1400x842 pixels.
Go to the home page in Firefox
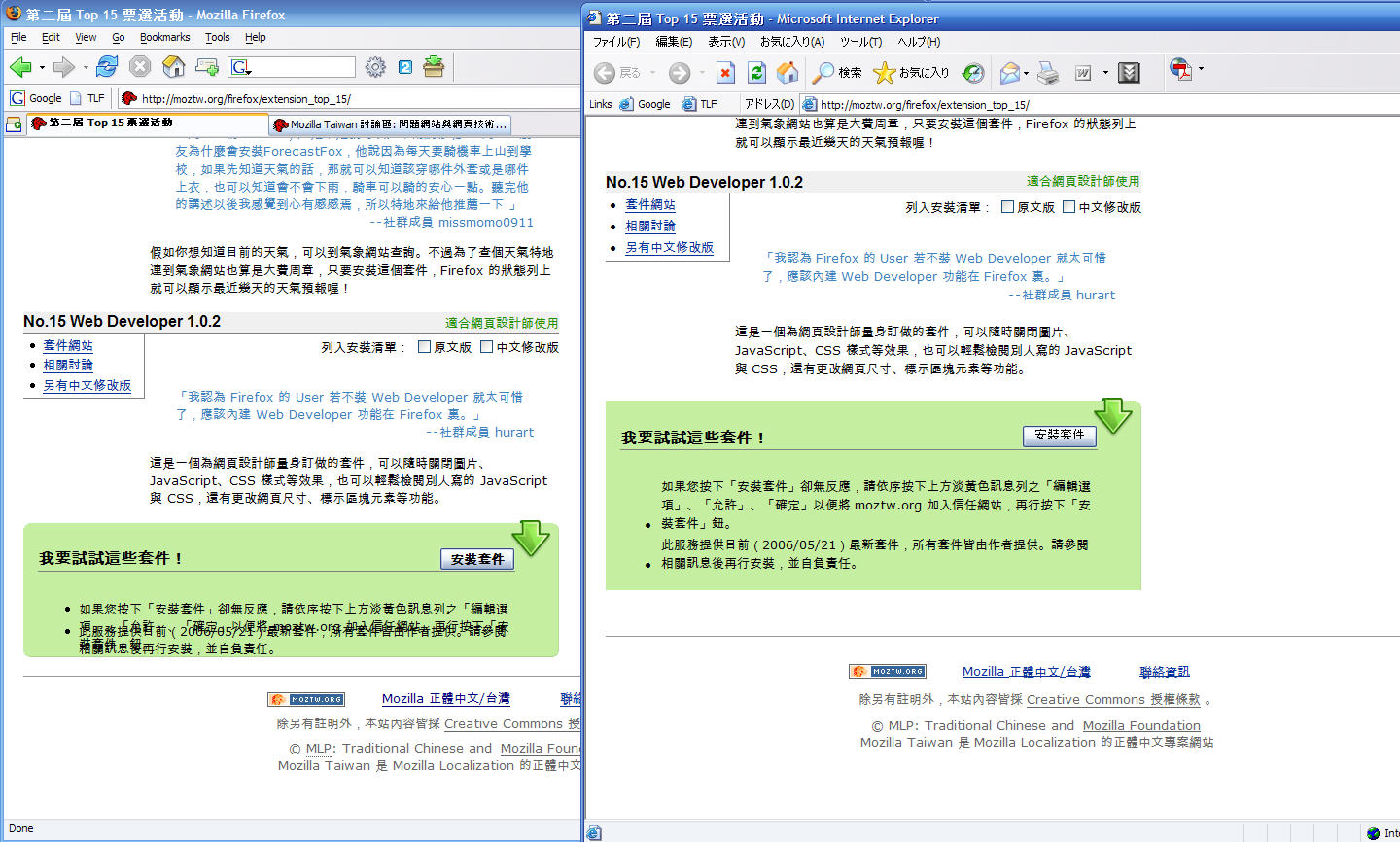[173, 66]
